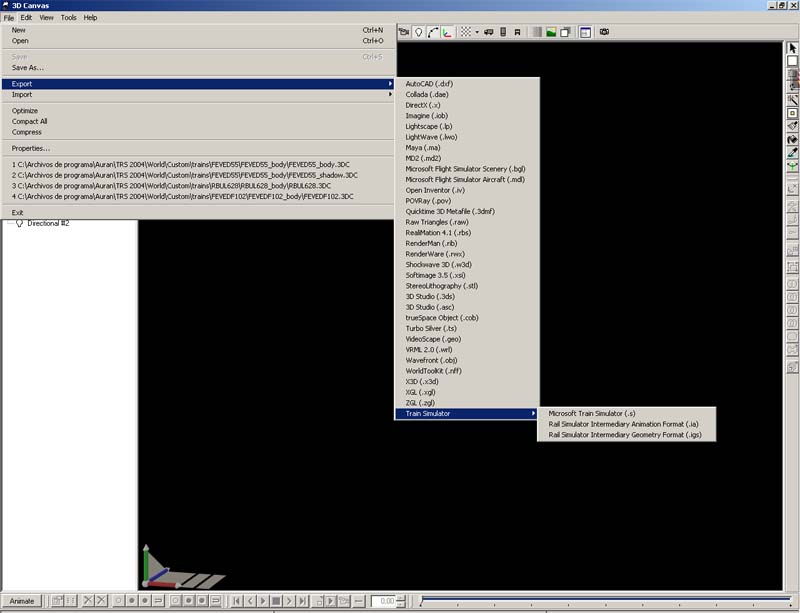Viewport: 800px width, 613px height.
Task: Click the stop button in animation controls
Action: pos(276,601)
